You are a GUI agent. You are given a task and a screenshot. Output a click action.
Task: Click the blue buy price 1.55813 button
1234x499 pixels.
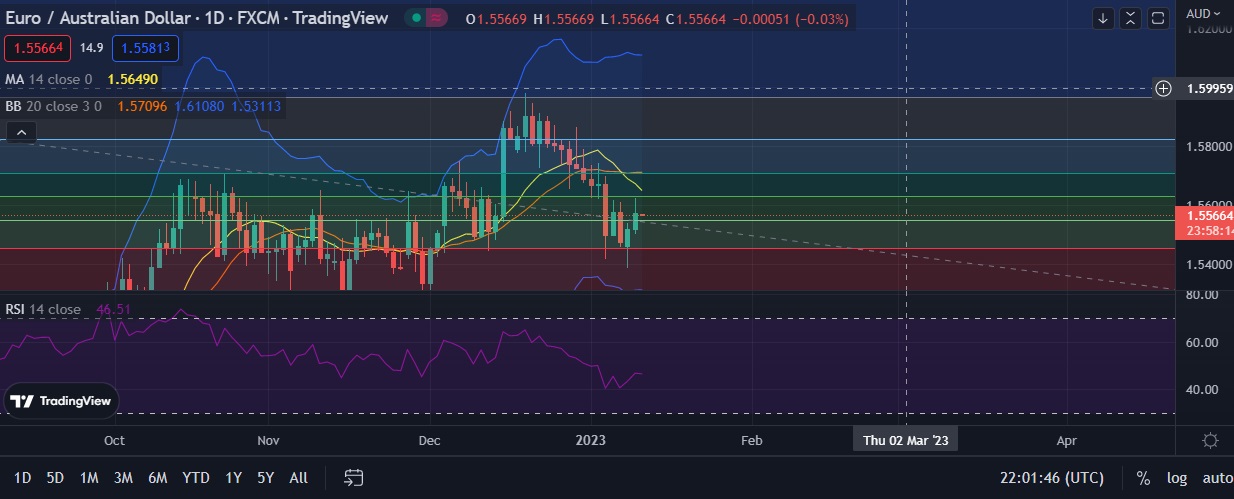coord(146,47)
